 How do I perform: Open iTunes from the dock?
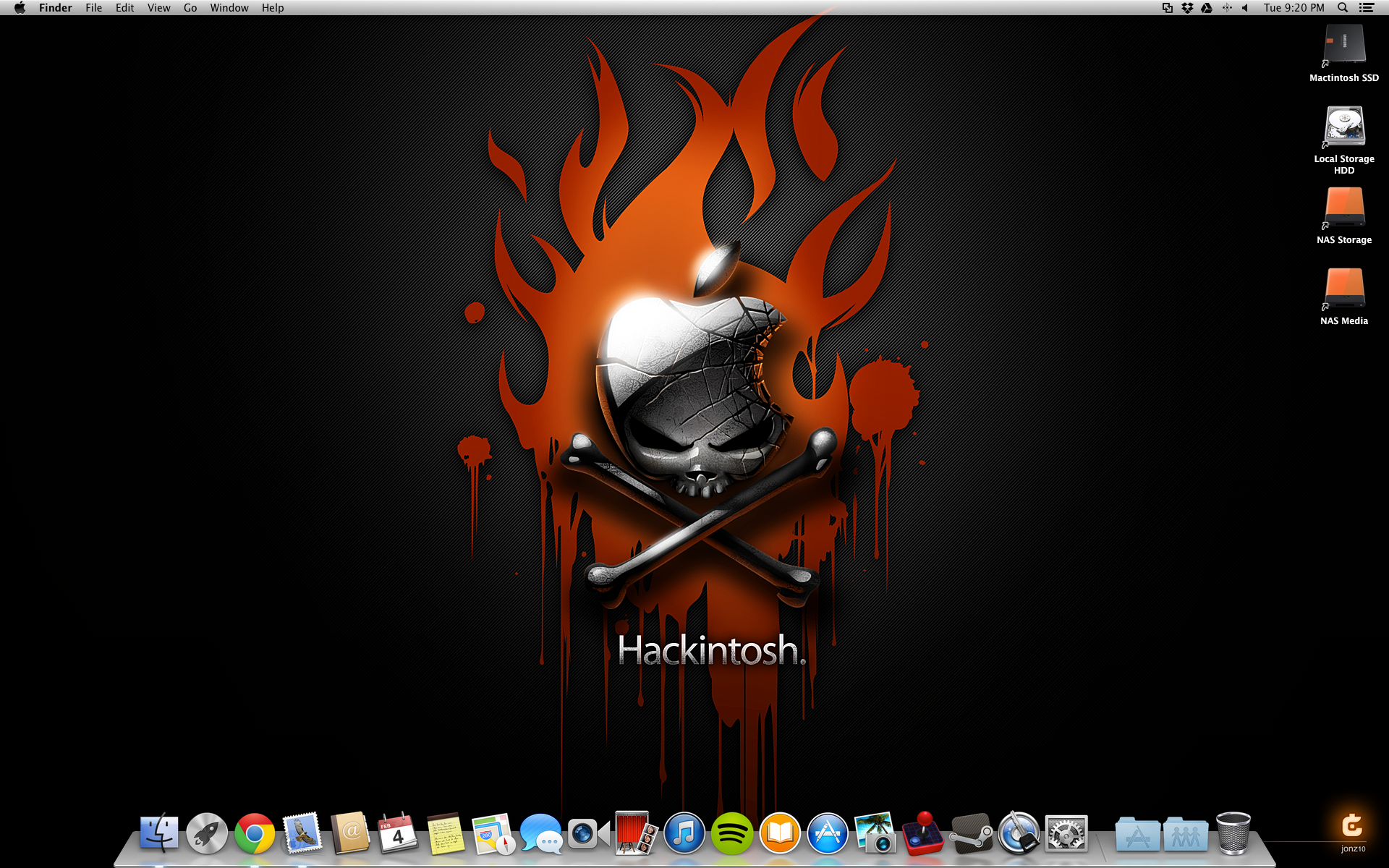pyautogui.click(x=684, y=834)
